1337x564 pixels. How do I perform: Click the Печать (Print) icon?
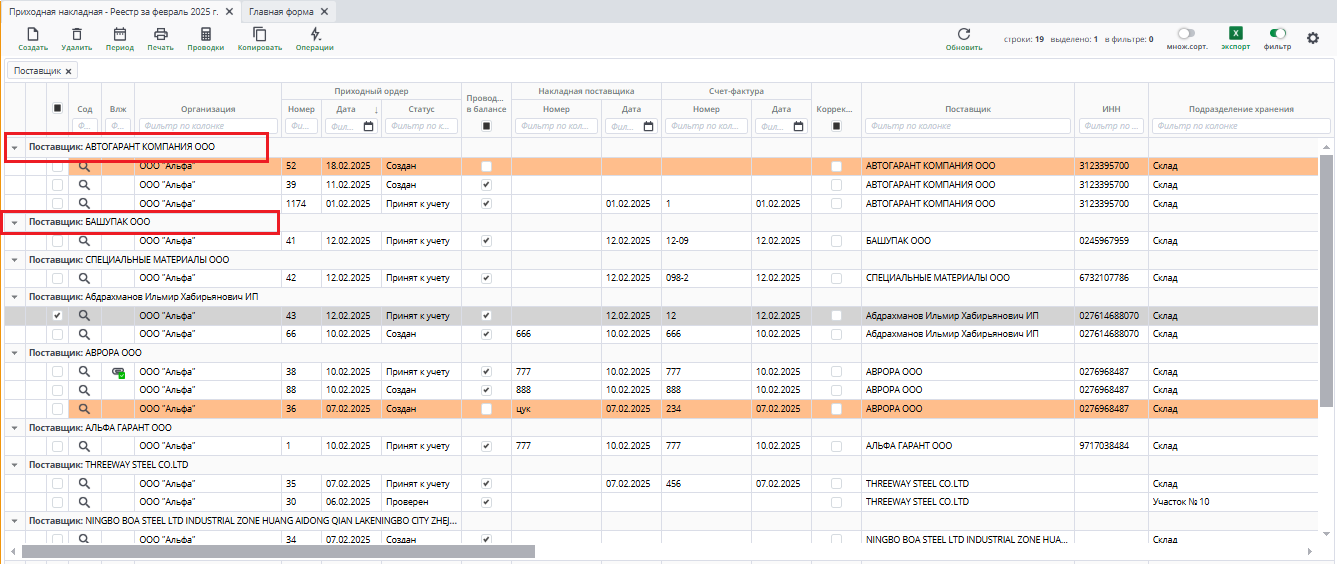pos(160,35)
